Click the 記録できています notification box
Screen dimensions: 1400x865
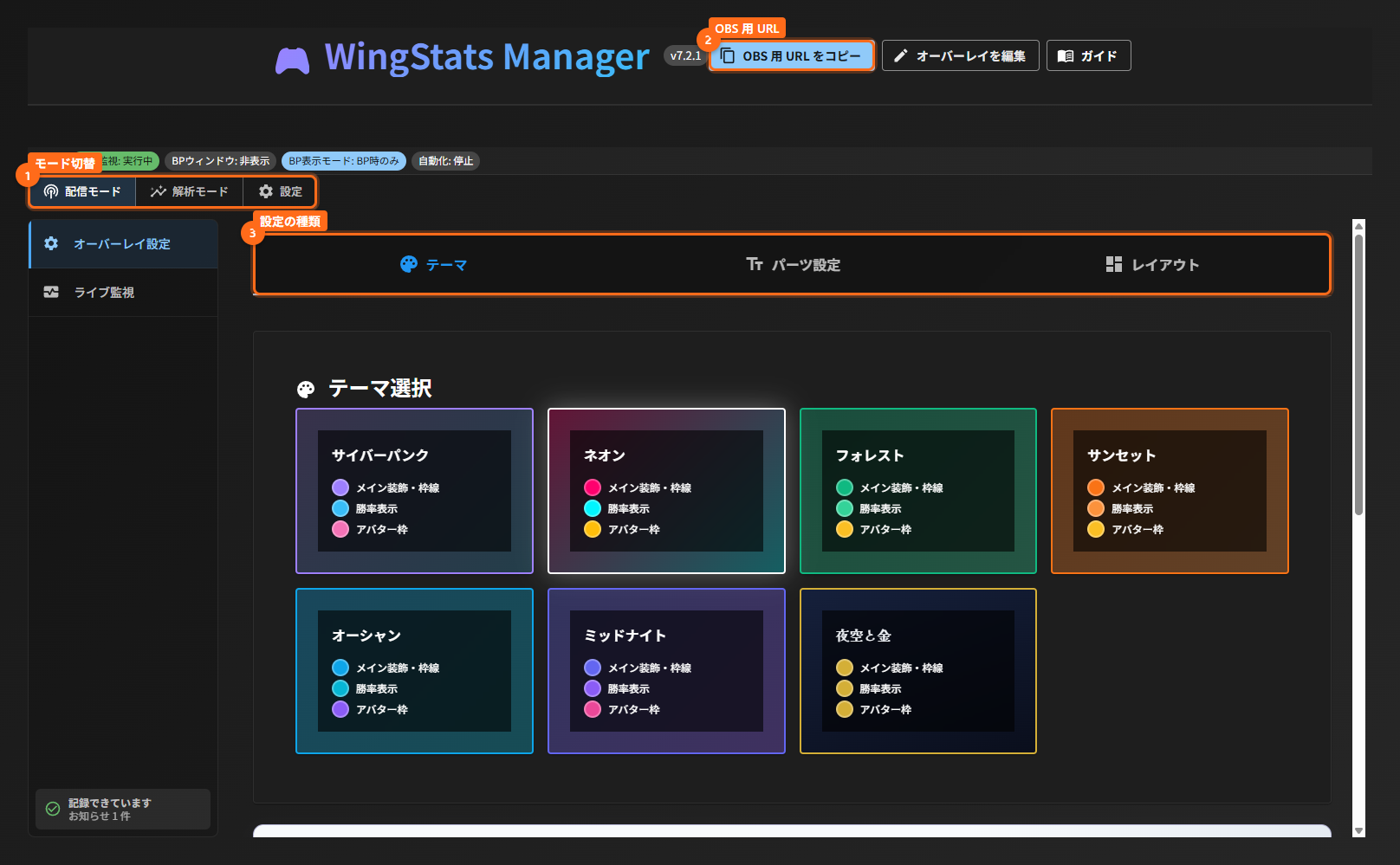(x=123, y=809)
